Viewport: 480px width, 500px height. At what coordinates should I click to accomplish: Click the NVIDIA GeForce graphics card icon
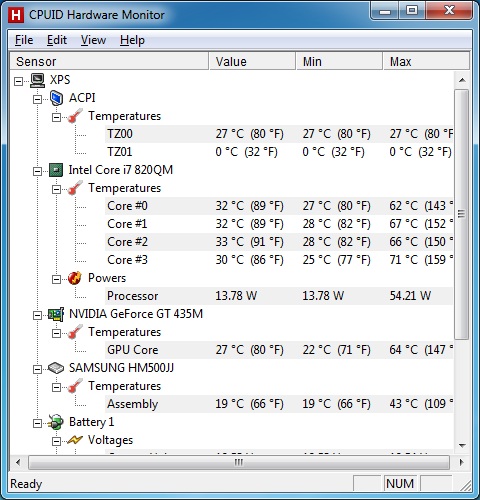click(x=56, y=314)
